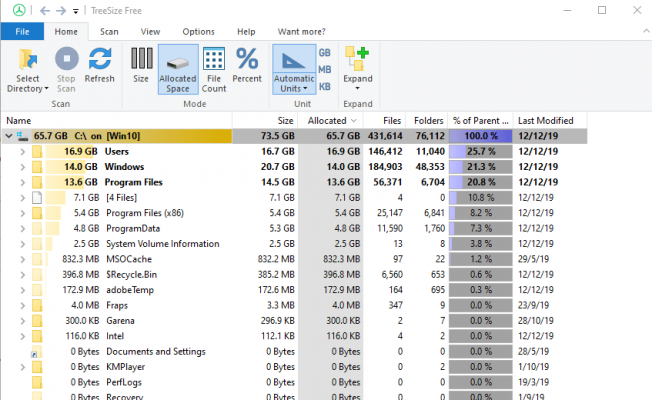Expand the Users folder tree node
The height and width of the screenshot is (400, 652).
(22, 152)
